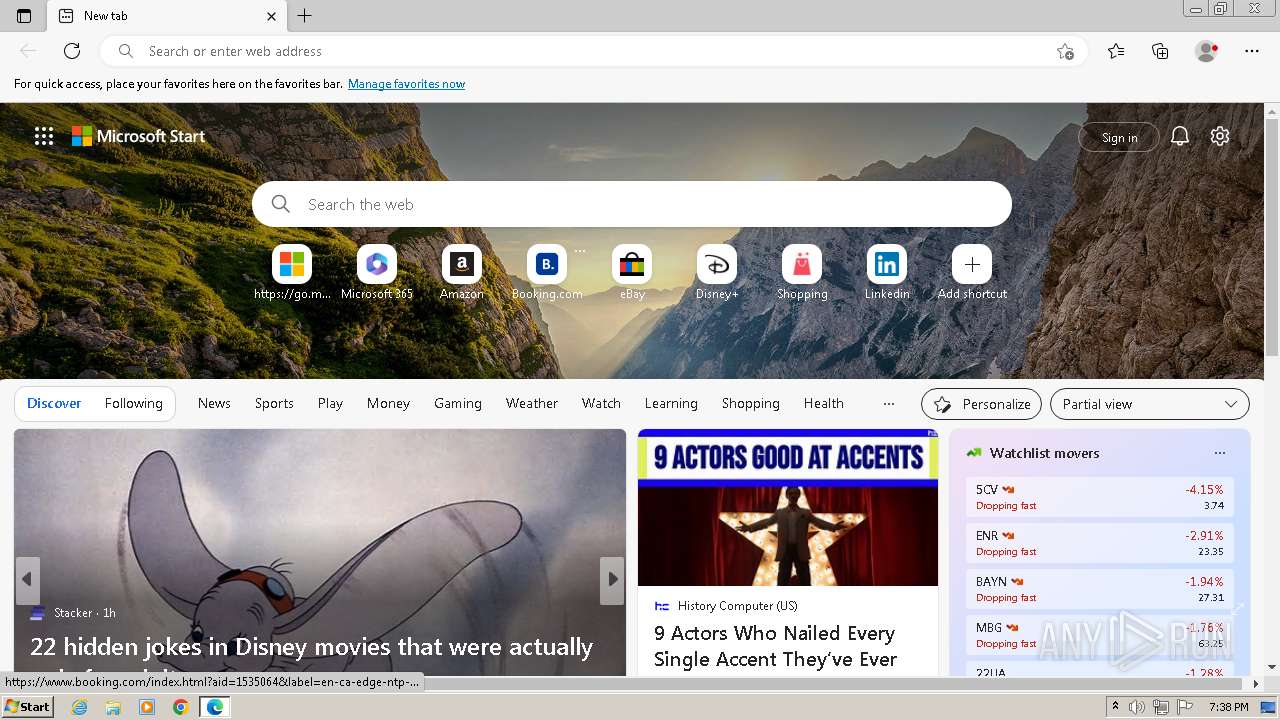
Task: Open 9 Actors Good at Accents thumbnail
Action: 788,508
